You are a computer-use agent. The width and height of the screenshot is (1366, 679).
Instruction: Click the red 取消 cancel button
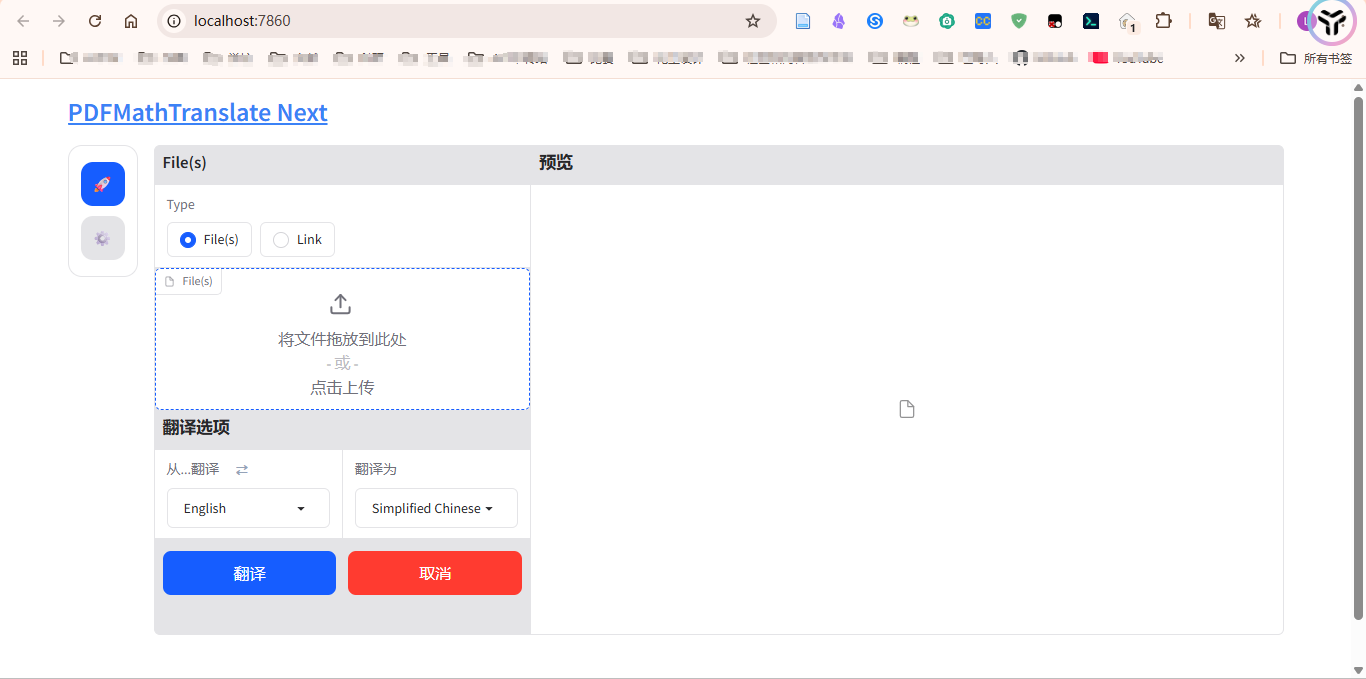click(435, 573)
